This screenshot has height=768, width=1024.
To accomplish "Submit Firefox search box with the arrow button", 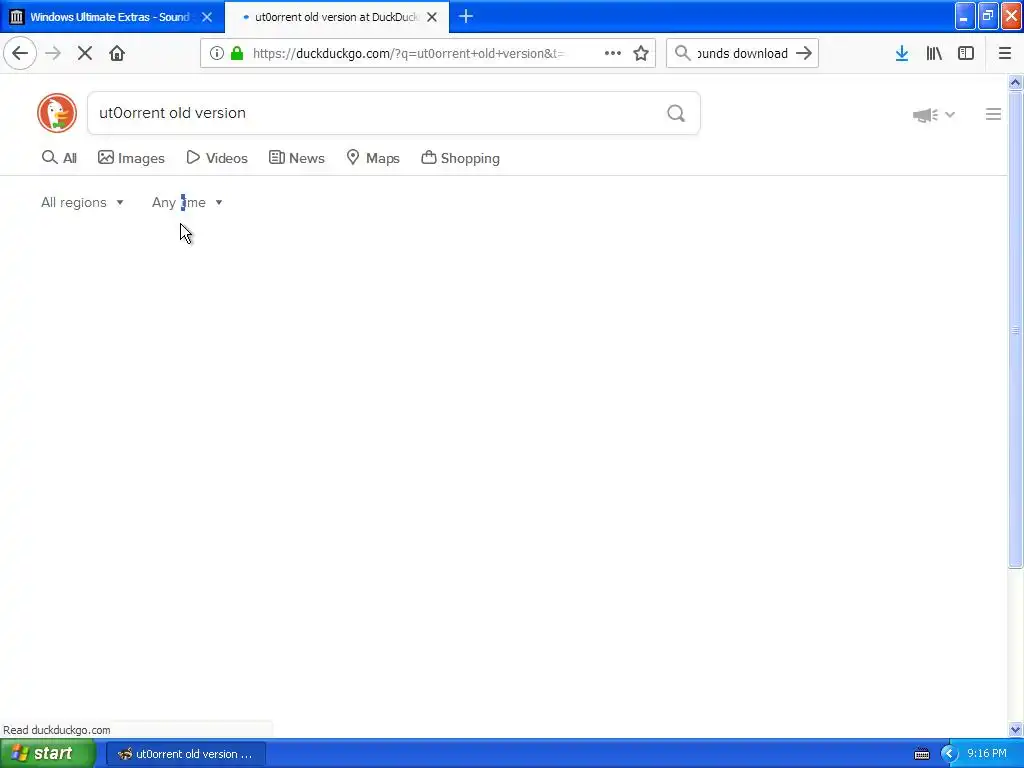I will (804, 54).
